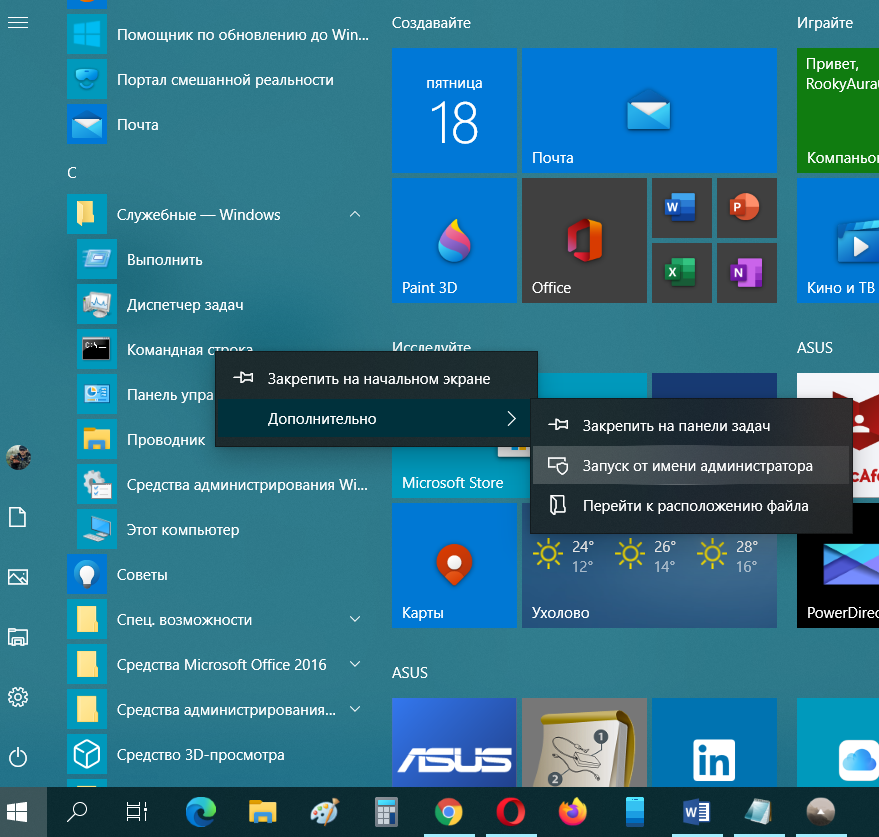Open the LinkedIn tile
Viewport: 879px width, 837px height.
pos(714,762)
